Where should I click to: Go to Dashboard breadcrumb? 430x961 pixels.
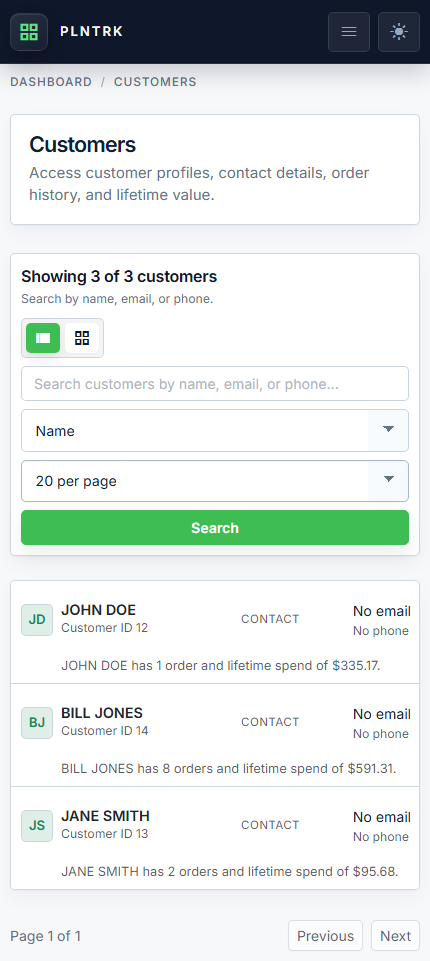coord(51,82)
